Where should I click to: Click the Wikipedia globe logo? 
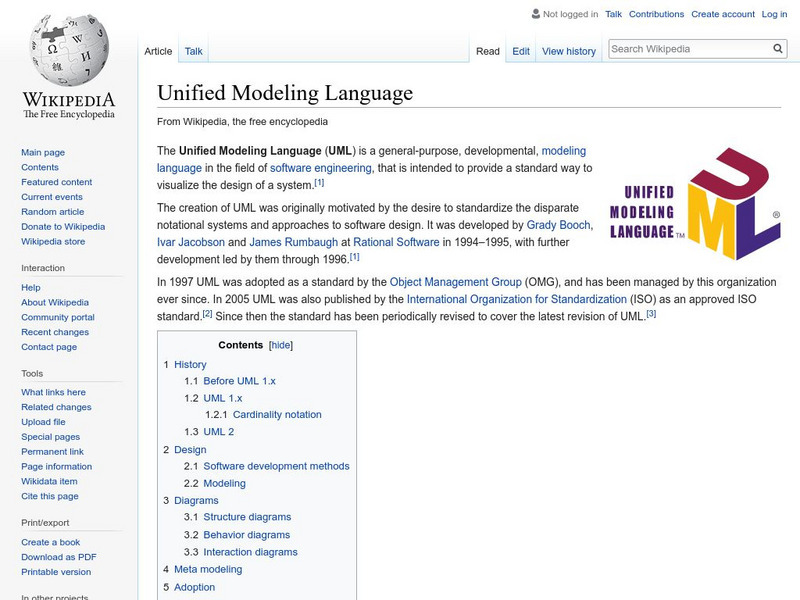69,49
